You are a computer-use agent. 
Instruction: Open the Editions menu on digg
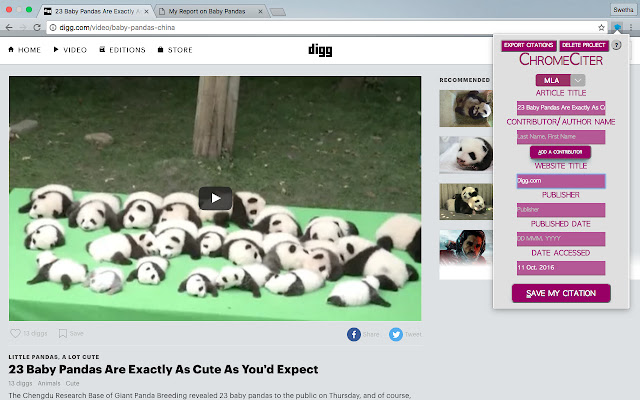click(125, 50)
